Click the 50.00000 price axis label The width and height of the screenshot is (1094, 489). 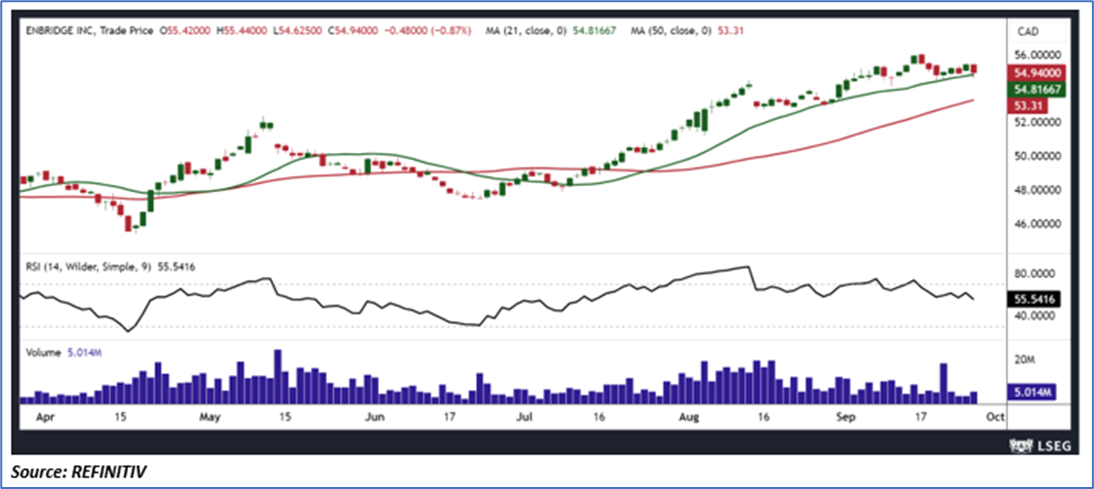1037,156
